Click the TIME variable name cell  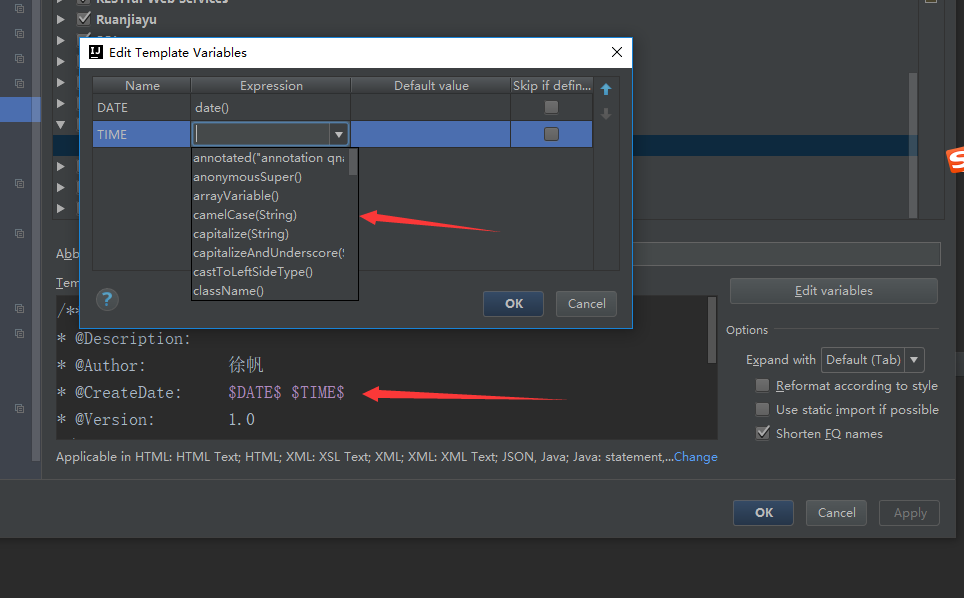pyautogui.click(x=142, y=134)
